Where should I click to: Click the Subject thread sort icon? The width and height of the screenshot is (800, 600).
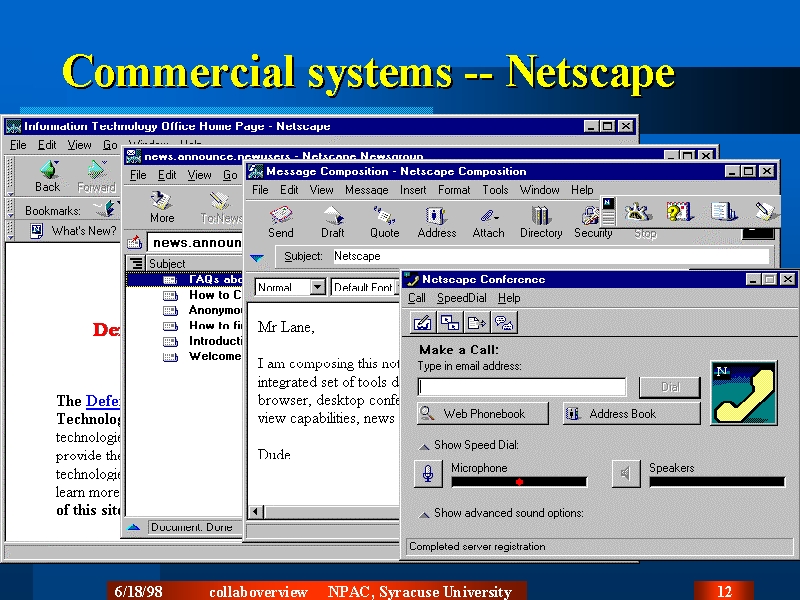click(x=136, y=263)
